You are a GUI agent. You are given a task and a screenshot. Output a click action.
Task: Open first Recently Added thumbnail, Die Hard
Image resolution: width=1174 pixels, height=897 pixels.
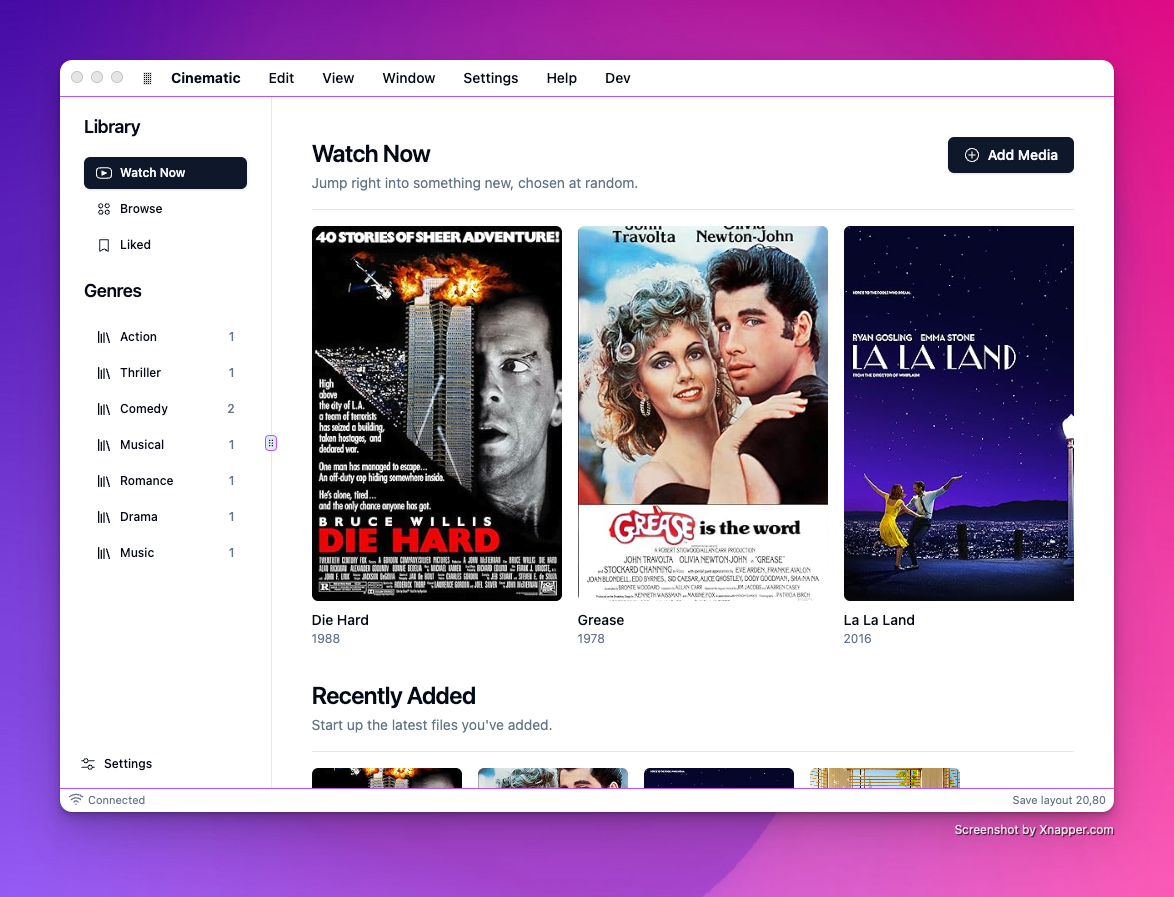coord(386,778)
